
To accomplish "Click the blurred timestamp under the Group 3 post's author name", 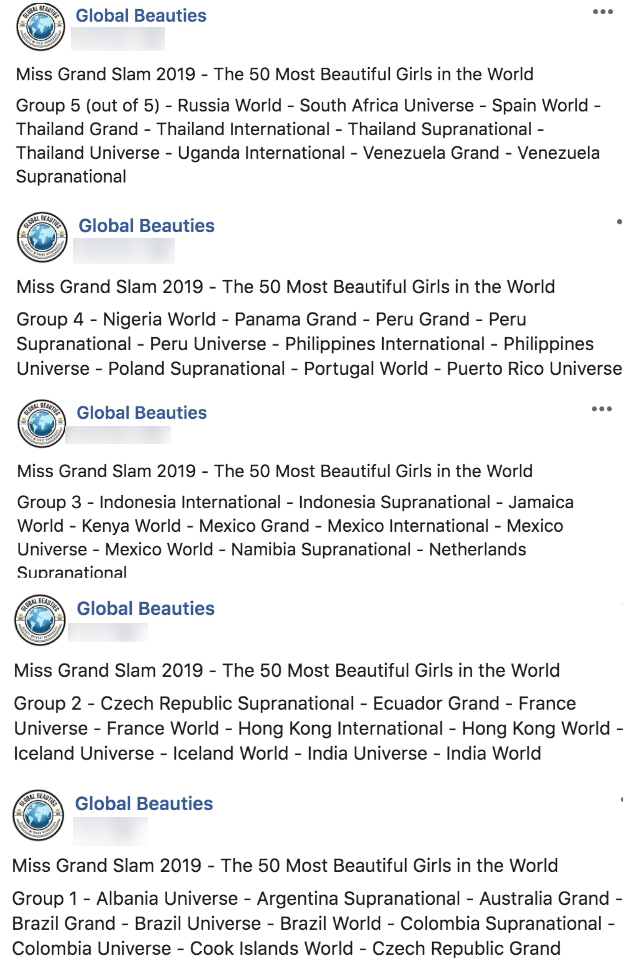I will 118,434.
